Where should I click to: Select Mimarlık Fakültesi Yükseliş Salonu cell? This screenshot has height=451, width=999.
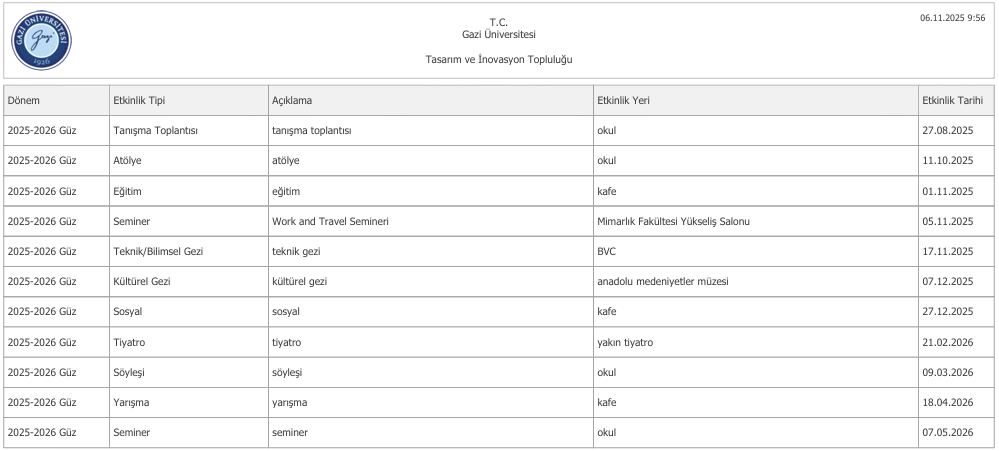(672, 221)
